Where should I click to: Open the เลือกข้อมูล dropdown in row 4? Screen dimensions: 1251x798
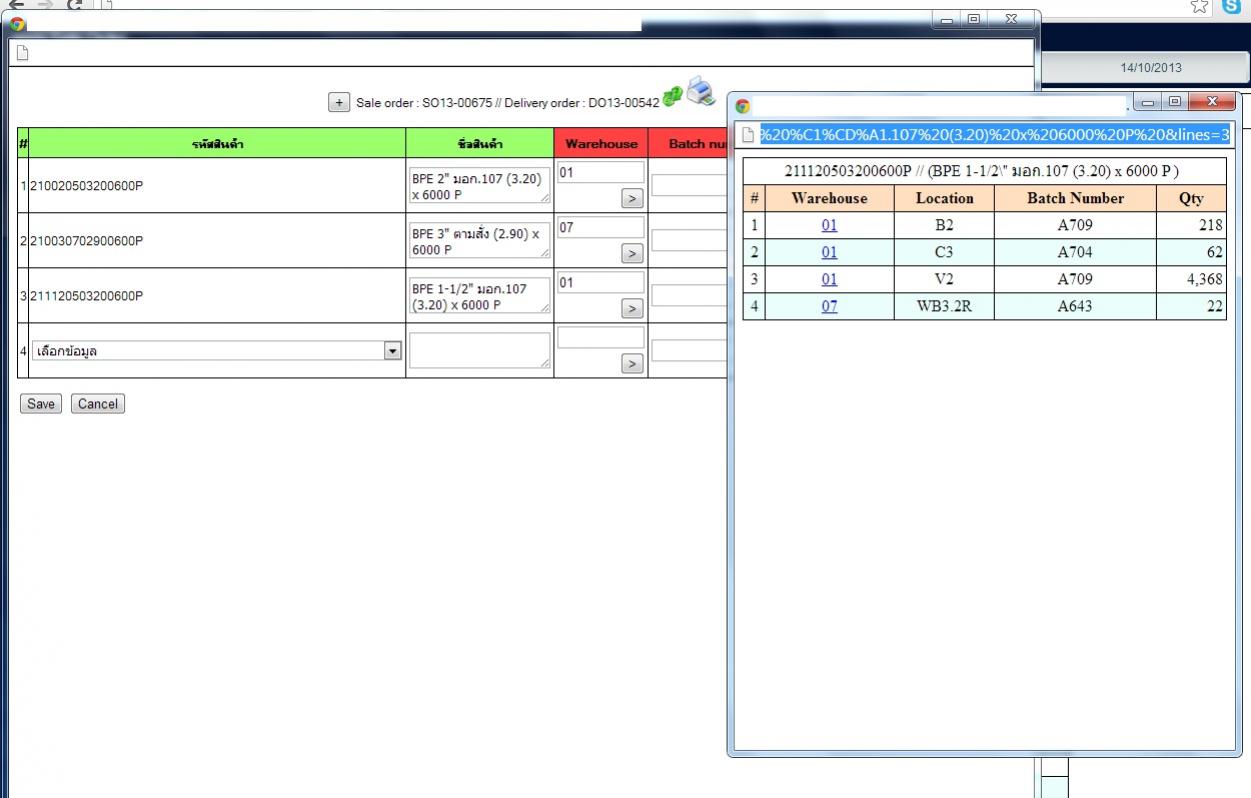pos(217,351)
